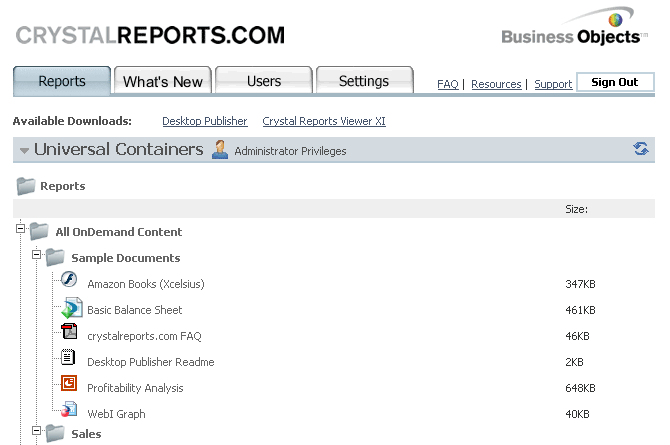Click the Crystal report icon for Basic Balance Sheet
The height and width of the screenshot is (445, 670).
[x=72, y=308]
